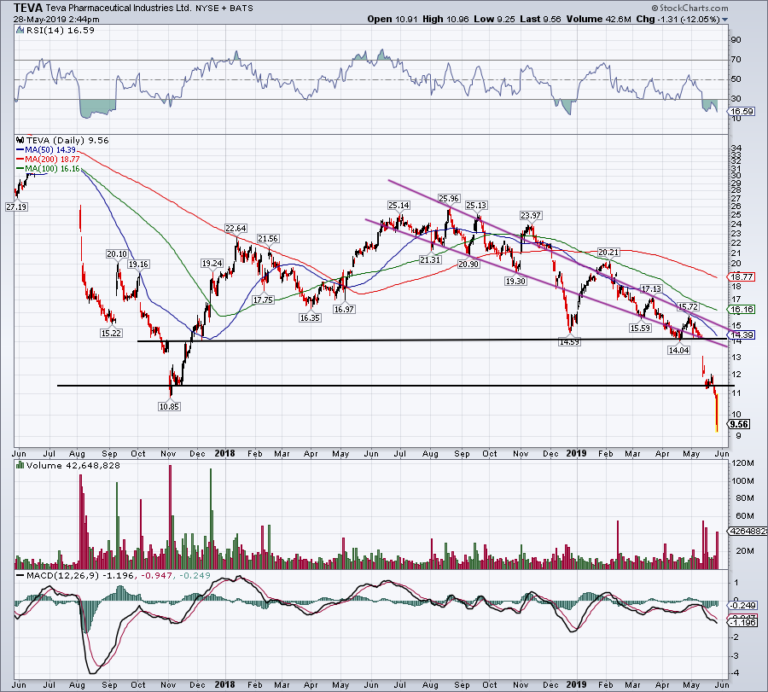
Task: Click the TEVA (Daily) 9.56 legend label
Action: (63, 141)
